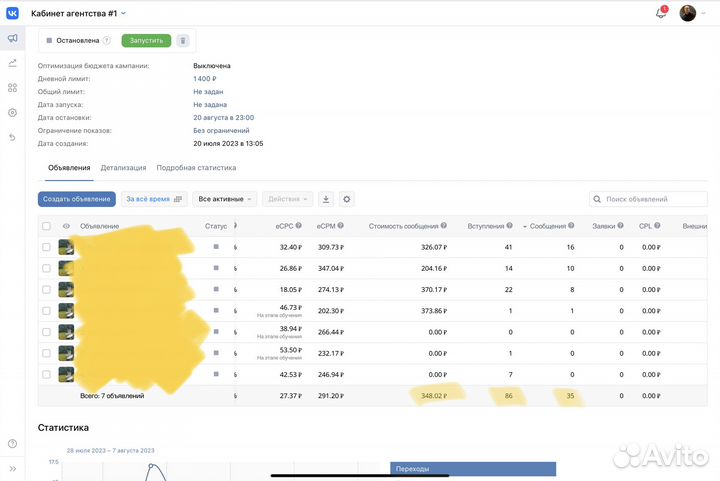Click the Создать объявление button

[77, 200]
